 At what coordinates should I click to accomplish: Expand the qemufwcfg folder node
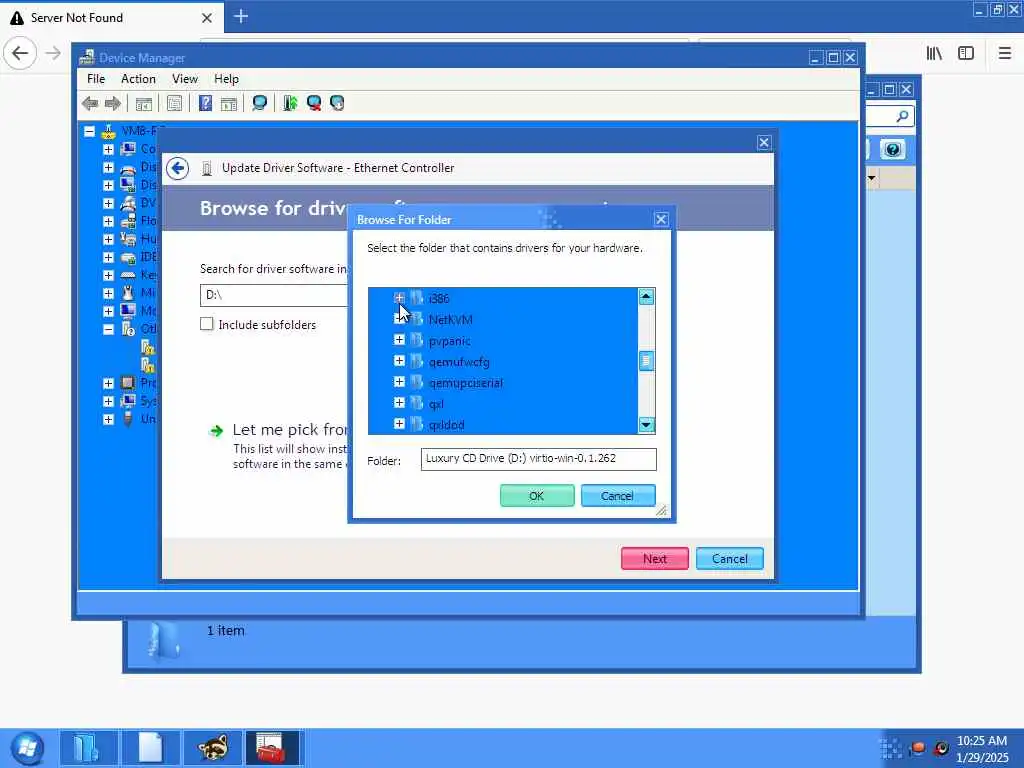click(399, 360)
